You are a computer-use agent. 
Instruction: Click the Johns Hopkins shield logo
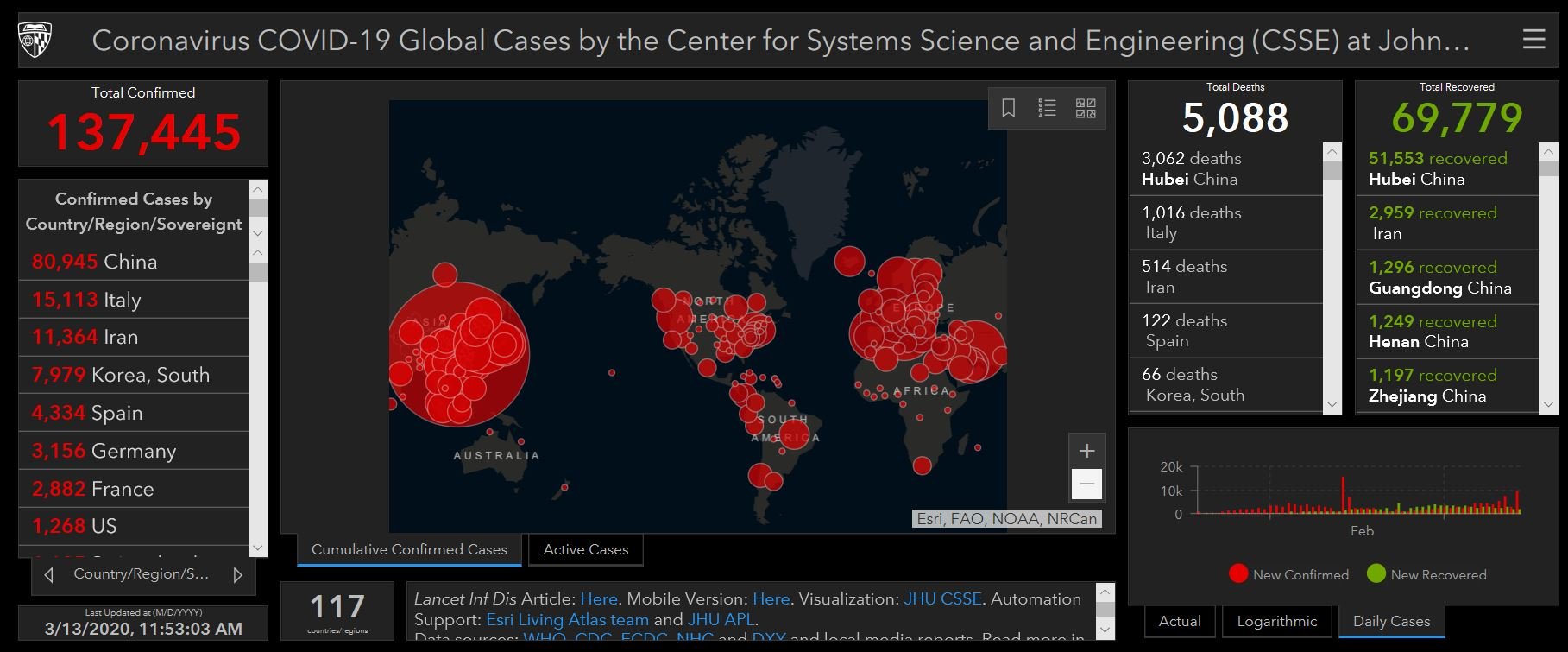[35, 40]
